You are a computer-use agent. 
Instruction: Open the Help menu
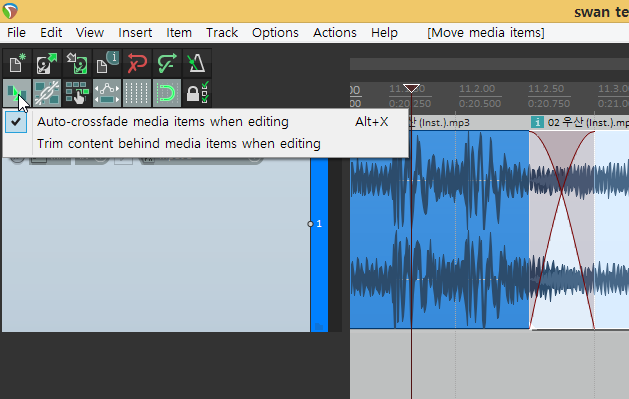(x=384, y=32)
